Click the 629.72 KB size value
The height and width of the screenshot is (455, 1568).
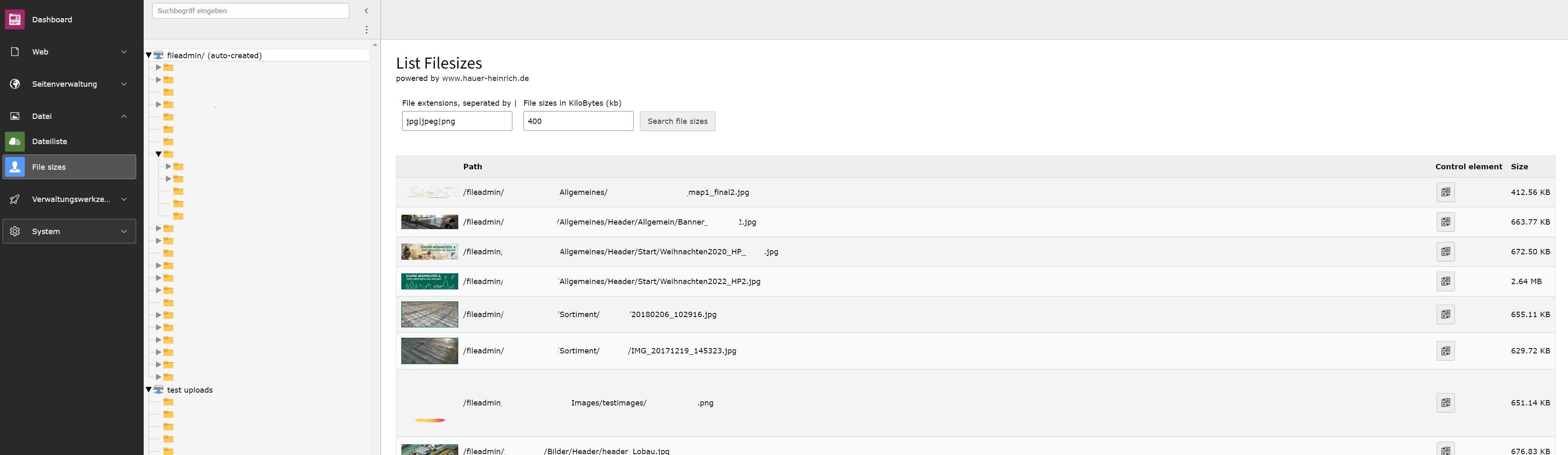[1530, 351]
